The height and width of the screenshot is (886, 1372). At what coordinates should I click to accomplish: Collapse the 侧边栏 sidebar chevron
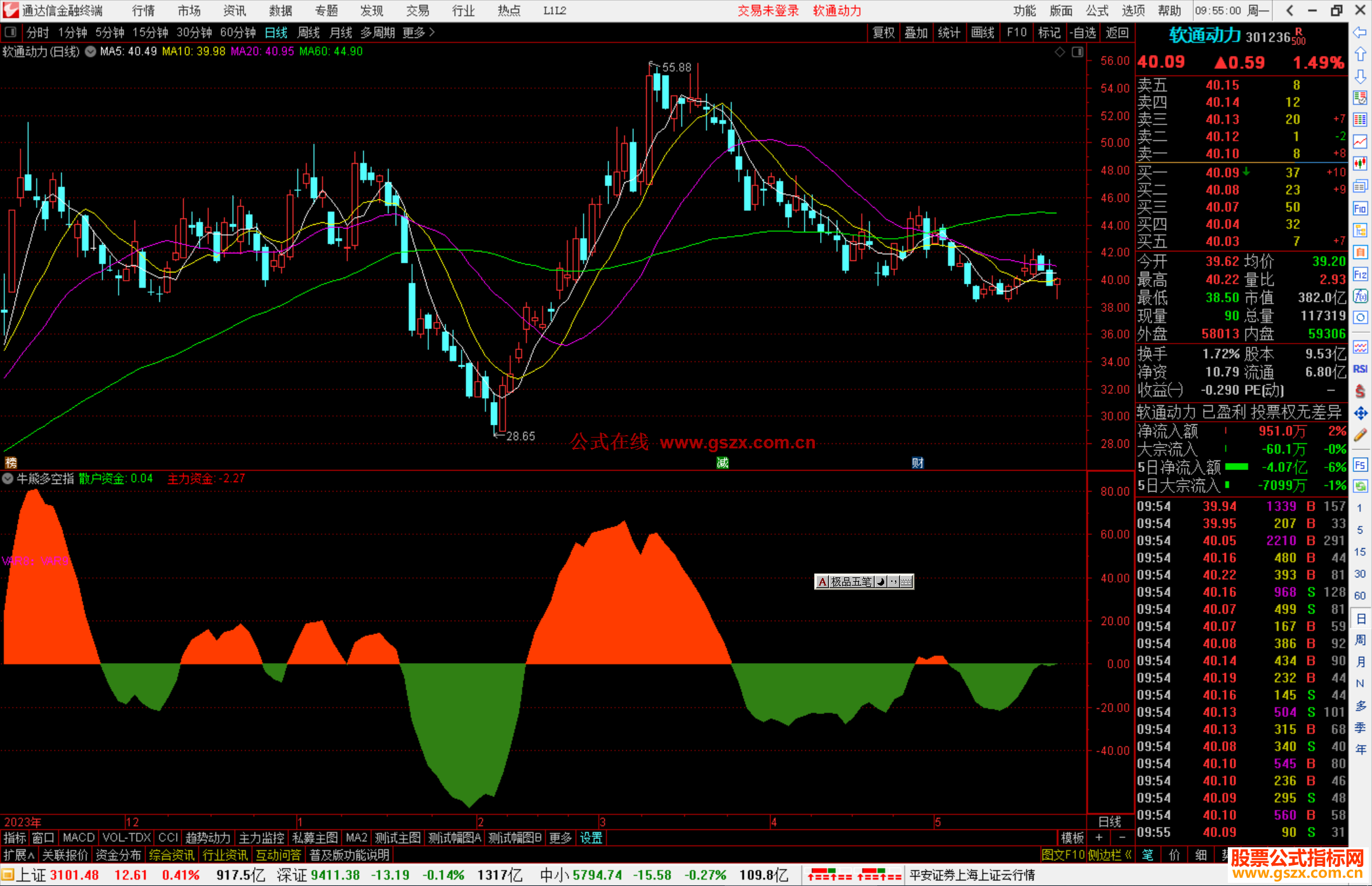[1128, 855]
